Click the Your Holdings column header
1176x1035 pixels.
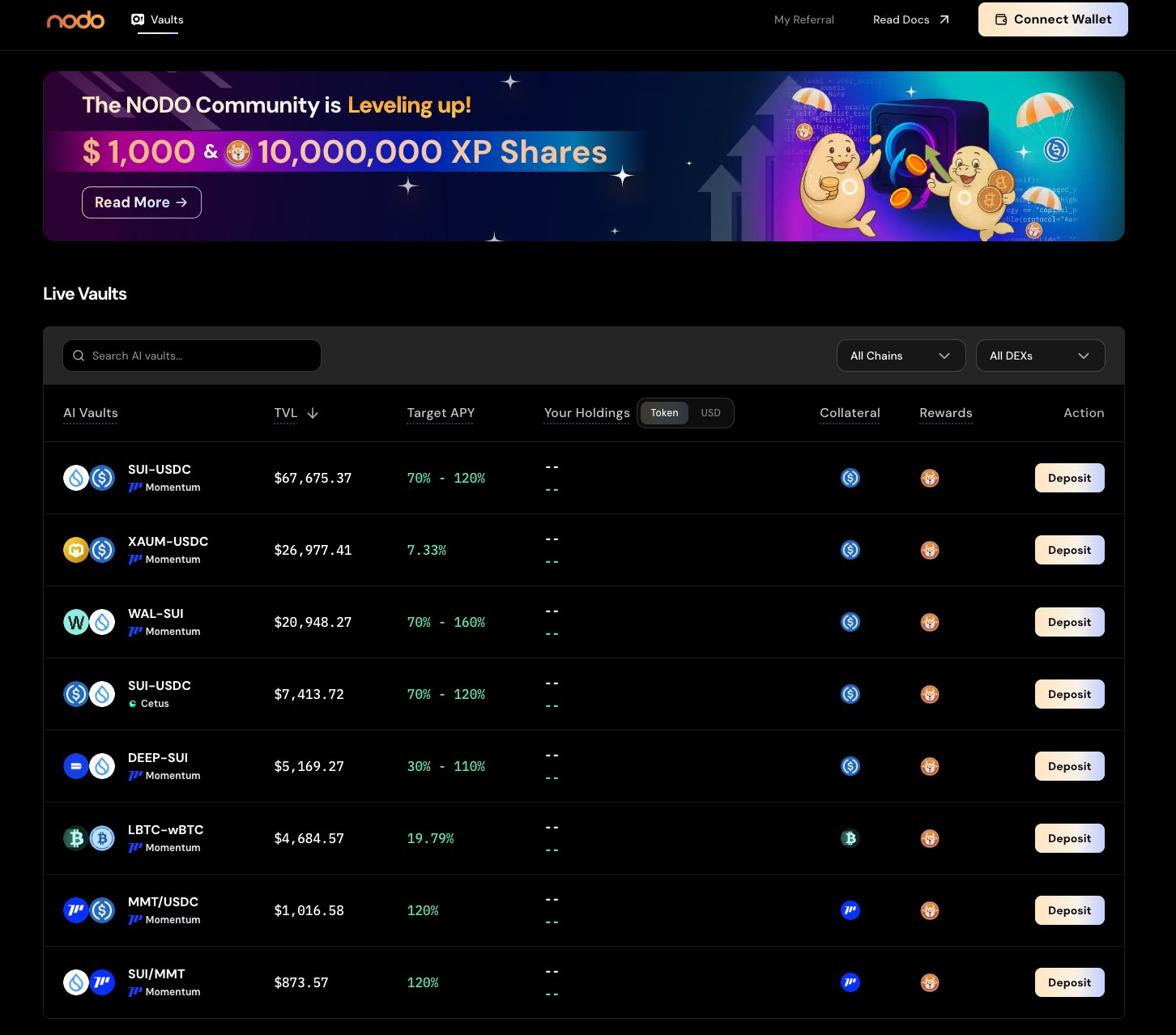[586, 413]
